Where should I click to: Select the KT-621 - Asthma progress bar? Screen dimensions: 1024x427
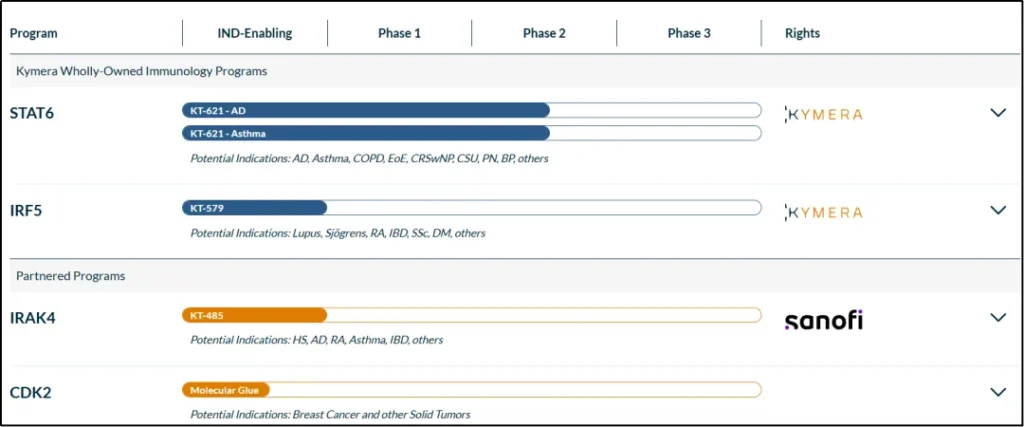366,133
